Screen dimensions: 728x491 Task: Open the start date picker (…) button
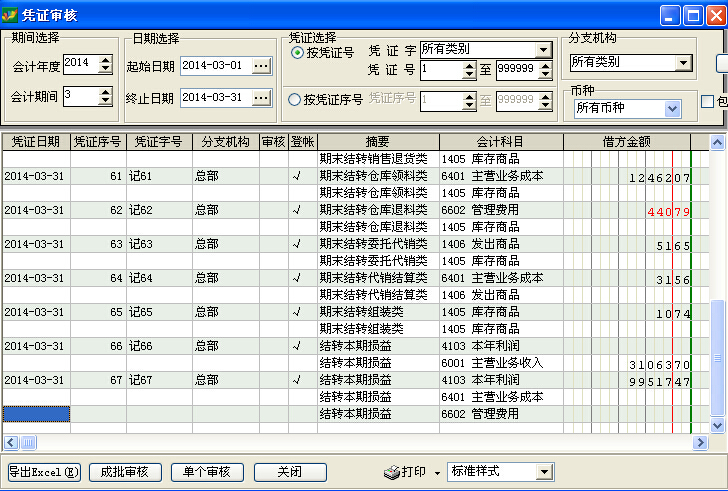pos(261,66)
